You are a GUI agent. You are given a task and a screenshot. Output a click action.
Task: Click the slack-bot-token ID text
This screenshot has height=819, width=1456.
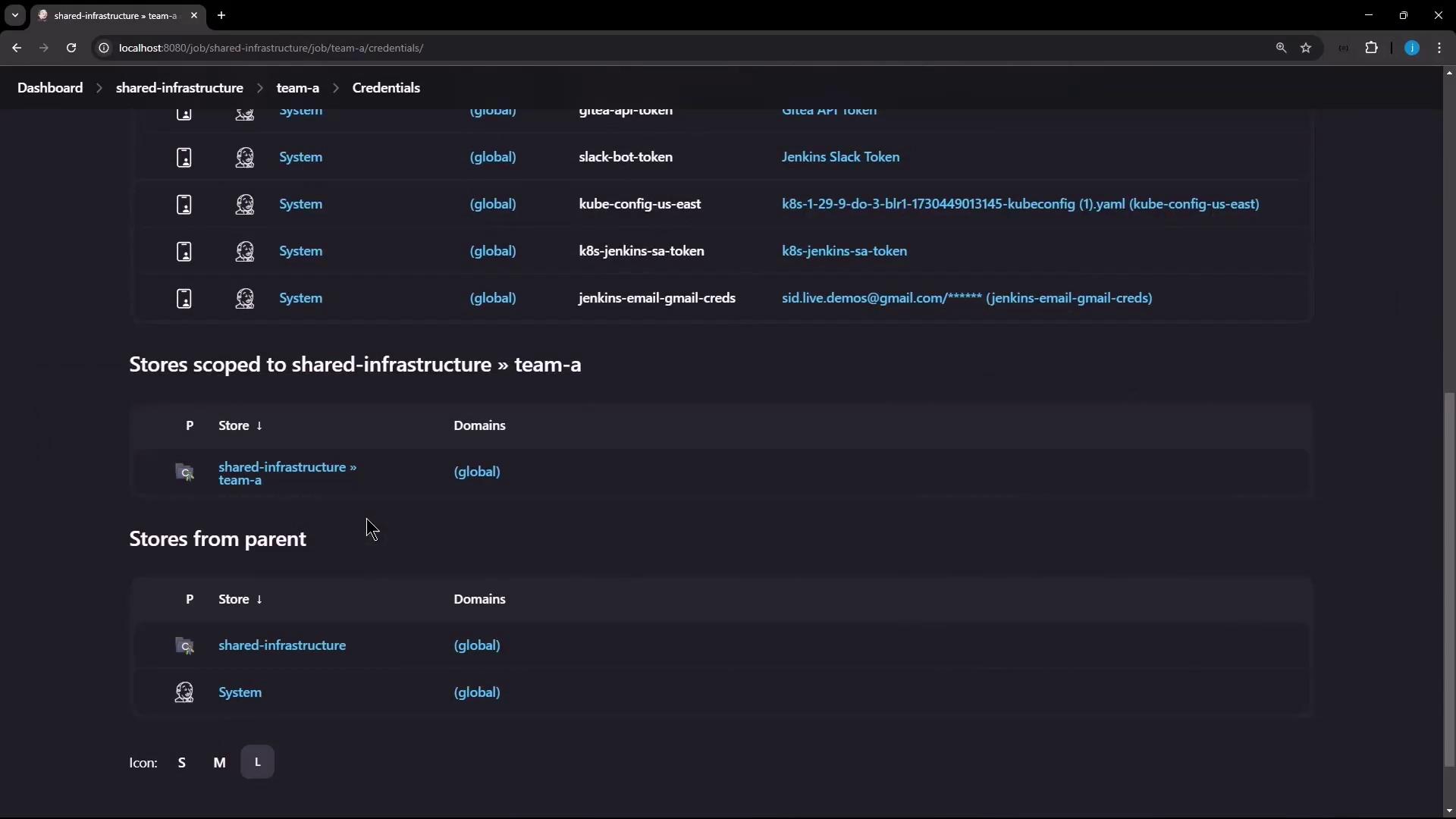click(x=626, y=157)
